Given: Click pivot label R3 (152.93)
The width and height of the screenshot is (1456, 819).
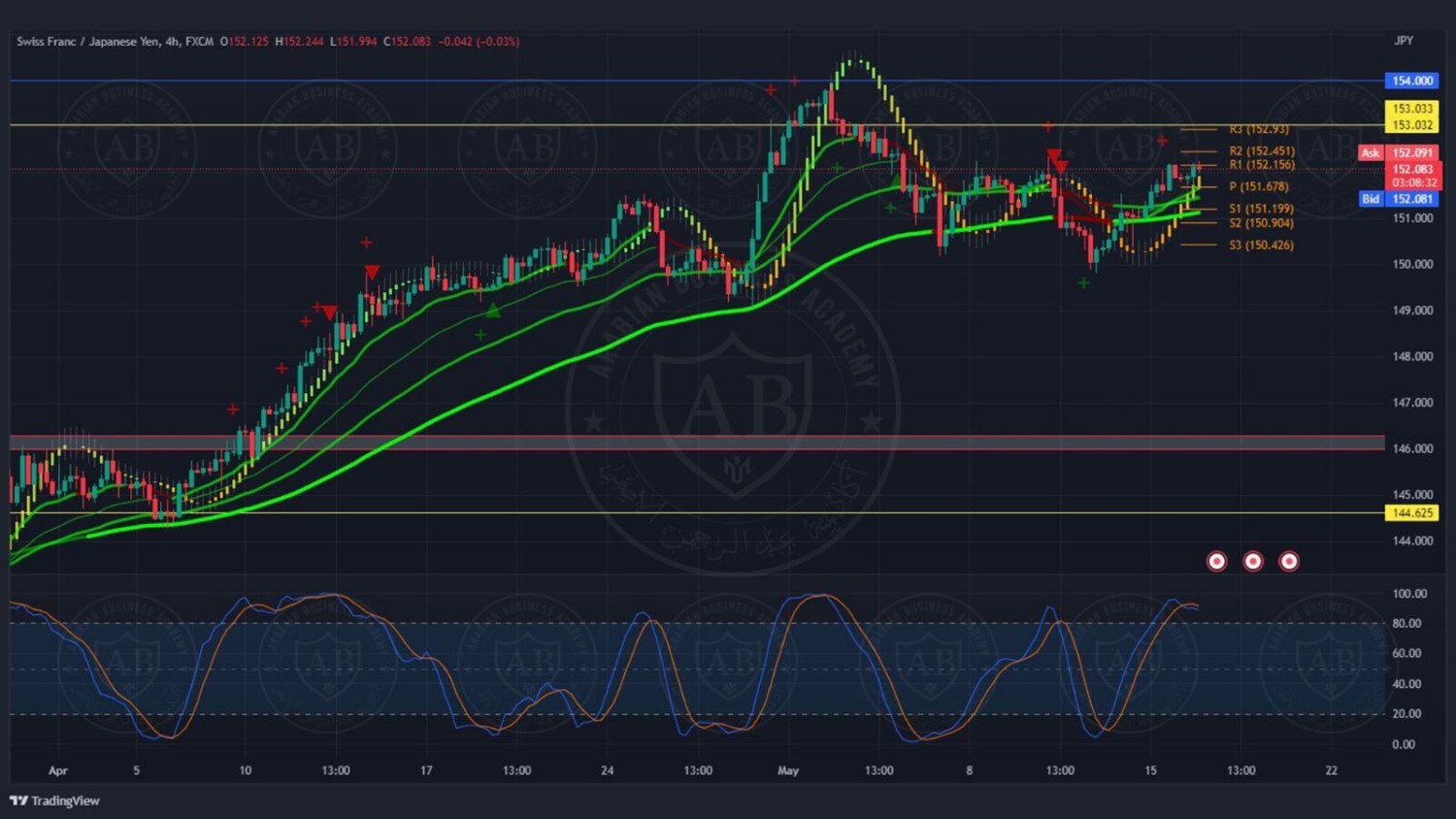Looking at the screenshot, I should pos(1259,129).
